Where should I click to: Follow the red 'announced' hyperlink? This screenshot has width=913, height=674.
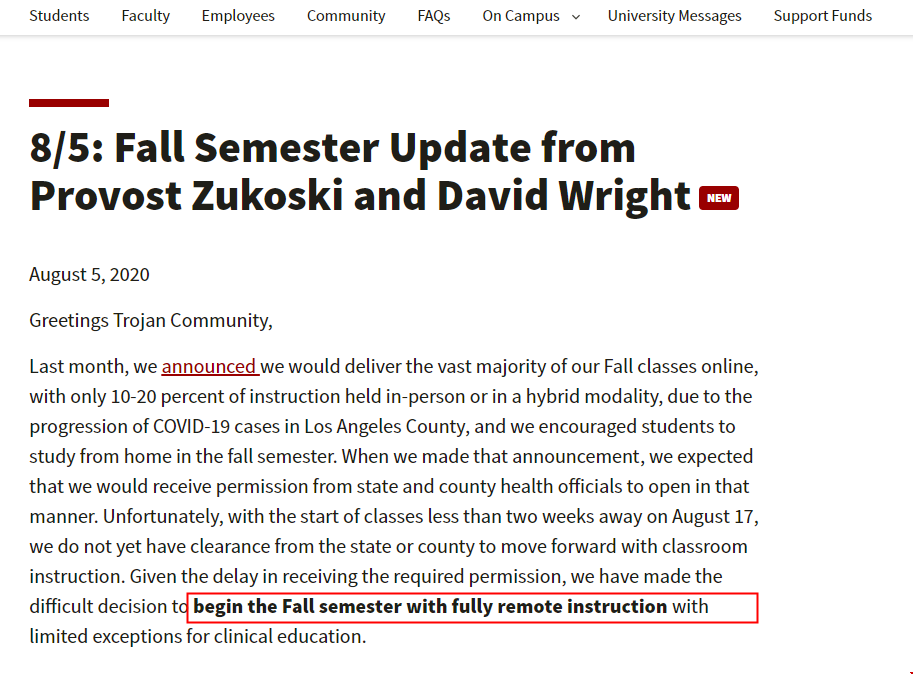[x=208, y=367]
